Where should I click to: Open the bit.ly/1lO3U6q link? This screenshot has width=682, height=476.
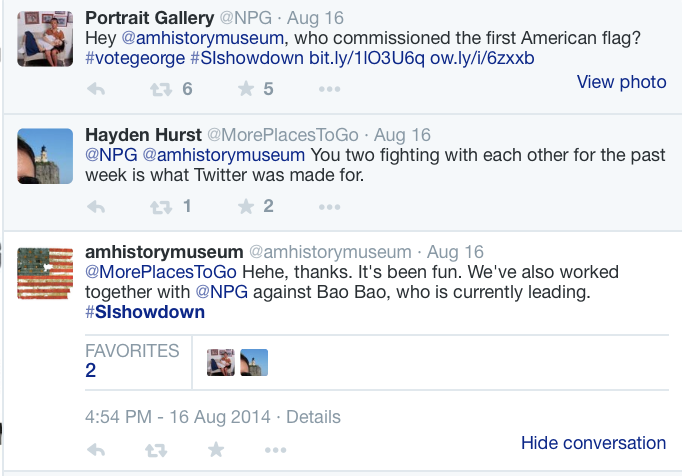[x=367, y=58]
